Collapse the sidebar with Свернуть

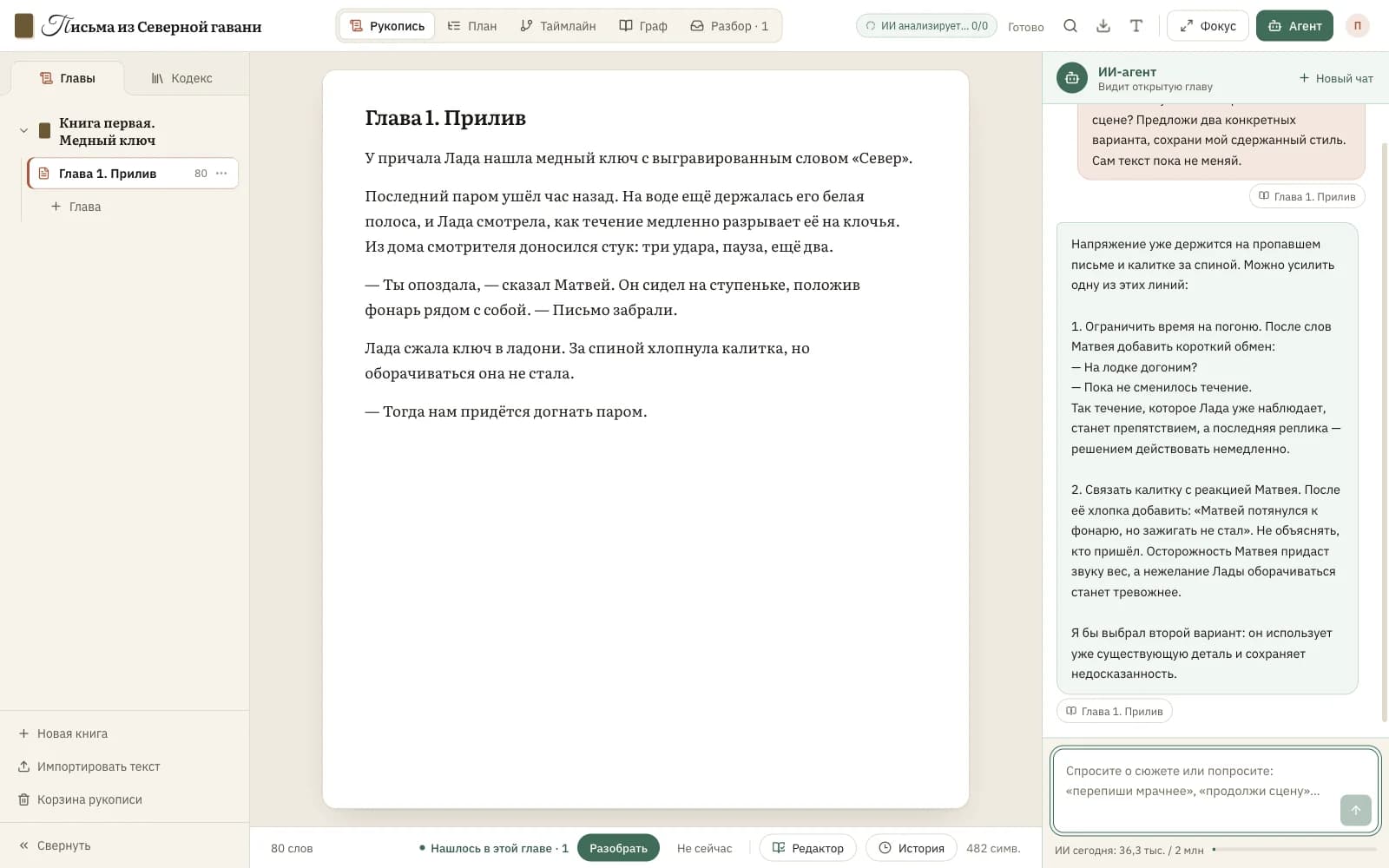(x=55, y=845)
